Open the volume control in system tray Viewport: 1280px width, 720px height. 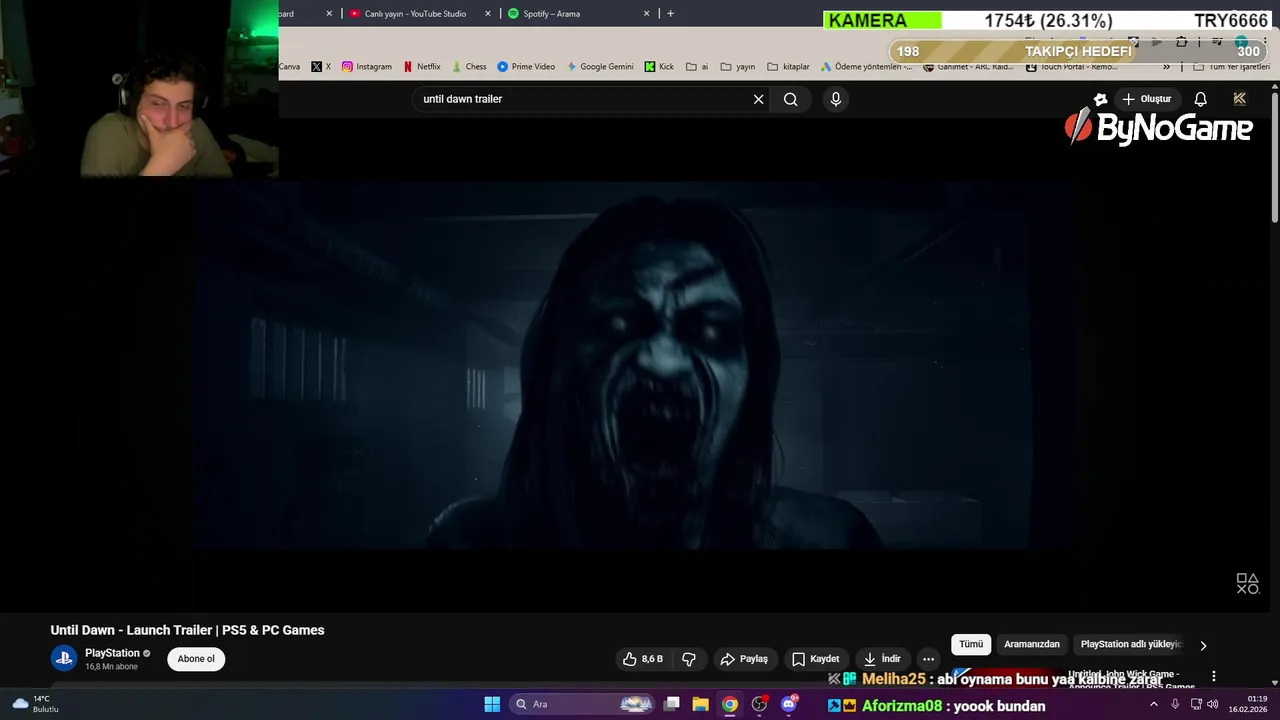click(x=1212, y=704)
